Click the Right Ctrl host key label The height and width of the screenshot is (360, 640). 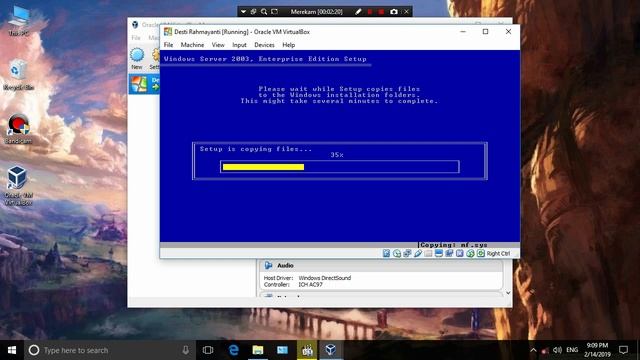498,253
